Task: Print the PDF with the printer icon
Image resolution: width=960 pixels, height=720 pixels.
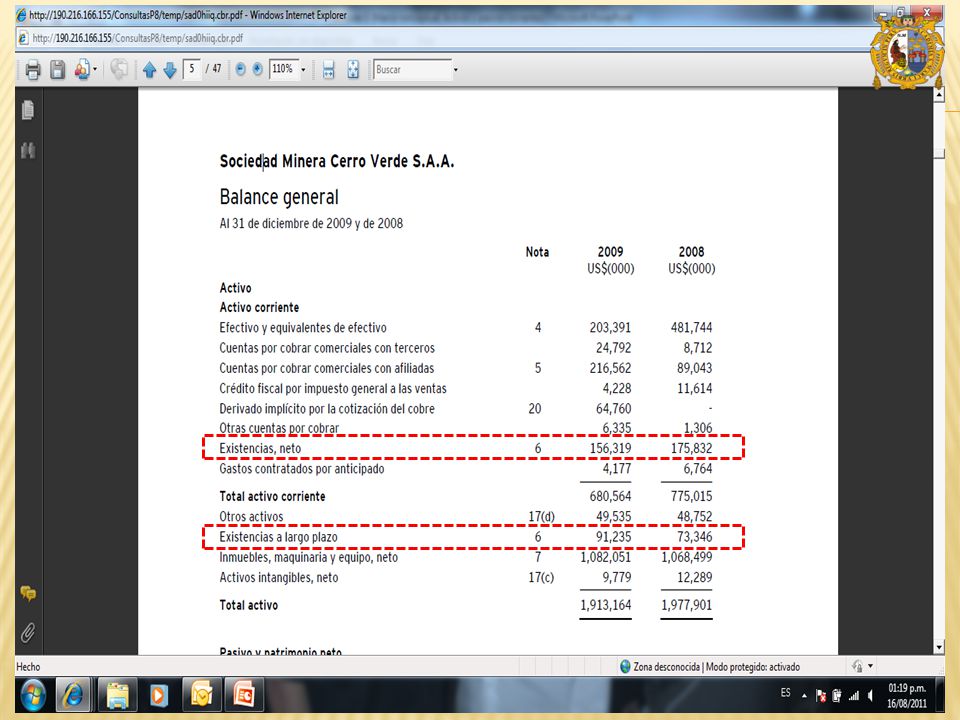Action: 33,70
